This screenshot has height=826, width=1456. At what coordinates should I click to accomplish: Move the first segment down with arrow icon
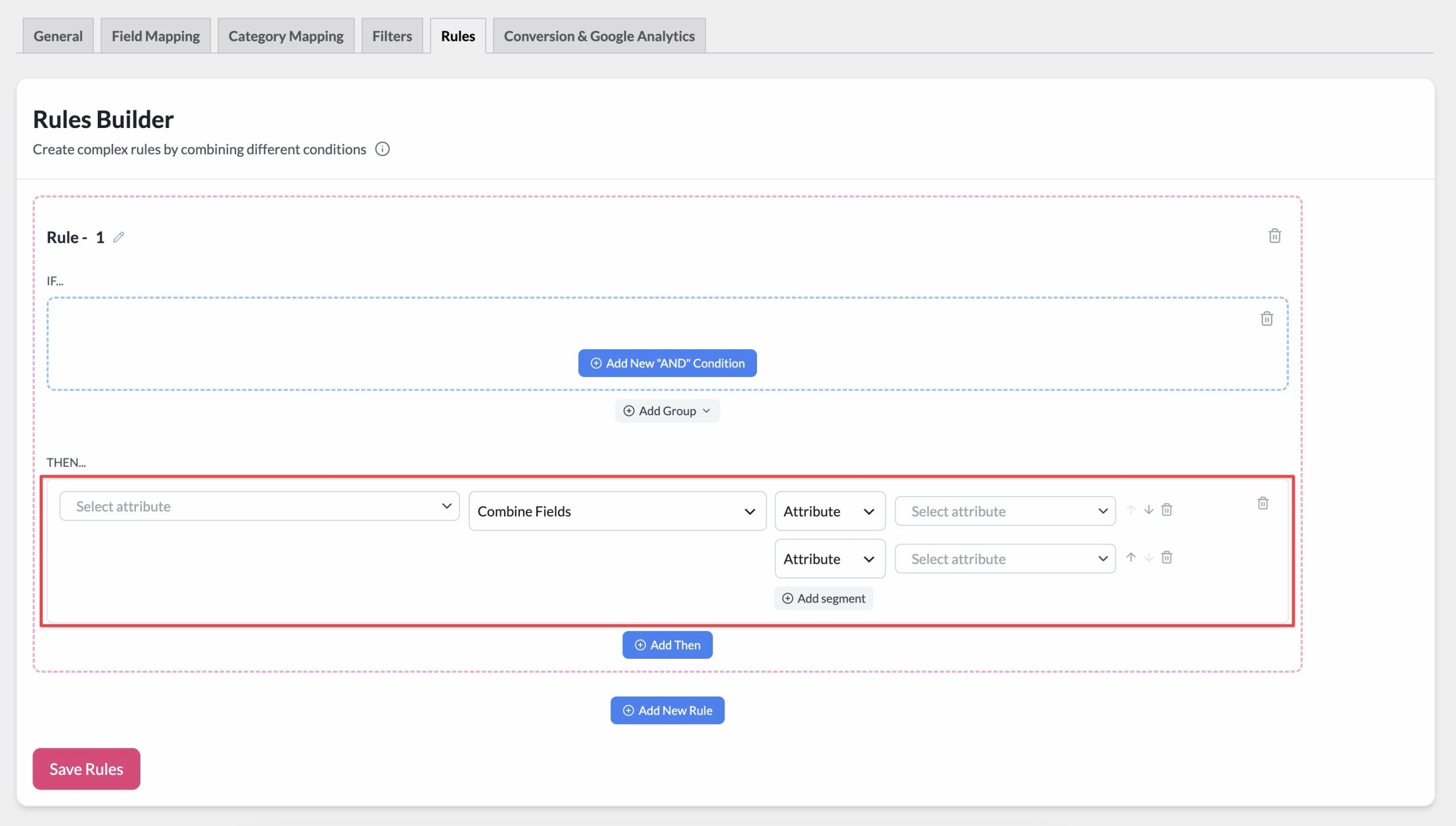click(1149, 510)
